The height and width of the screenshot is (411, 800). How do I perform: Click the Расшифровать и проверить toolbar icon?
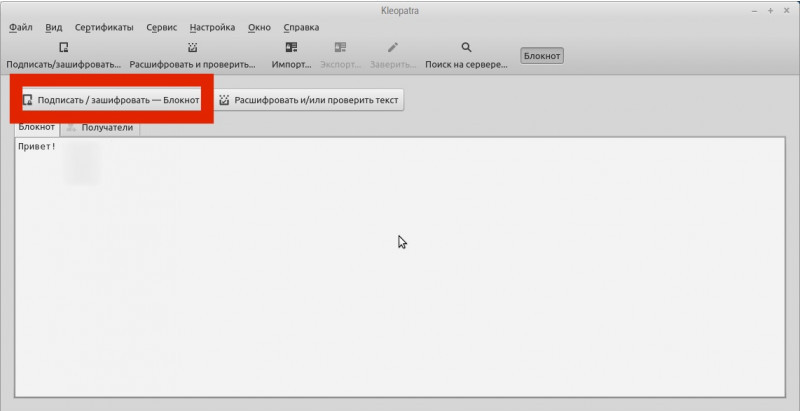(x=192, y=47)
